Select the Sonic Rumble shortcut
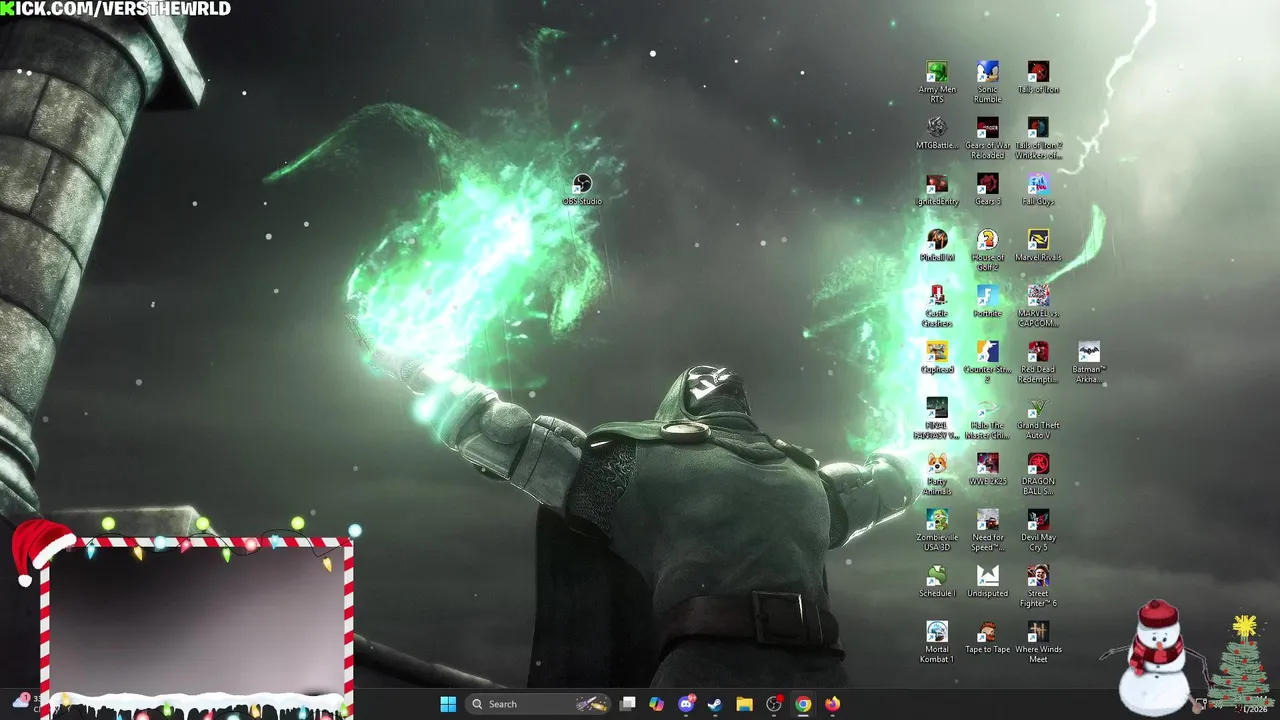 (987, 82)
